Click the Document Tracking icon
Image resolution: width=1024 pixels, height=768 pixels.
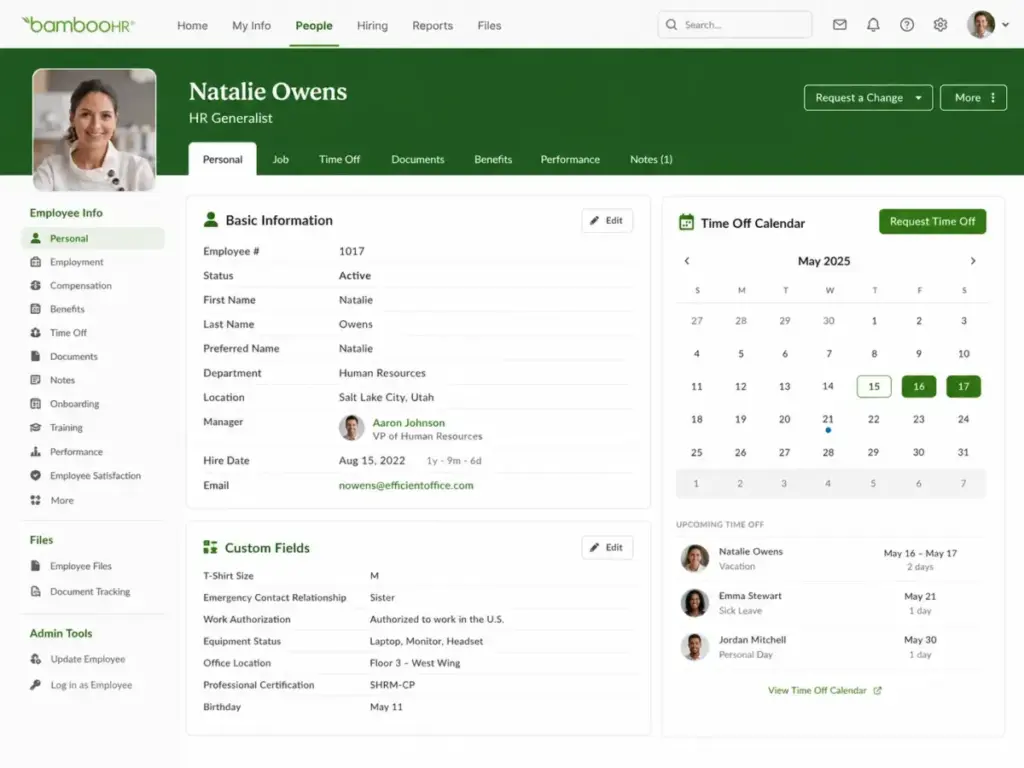coord(35,591)
